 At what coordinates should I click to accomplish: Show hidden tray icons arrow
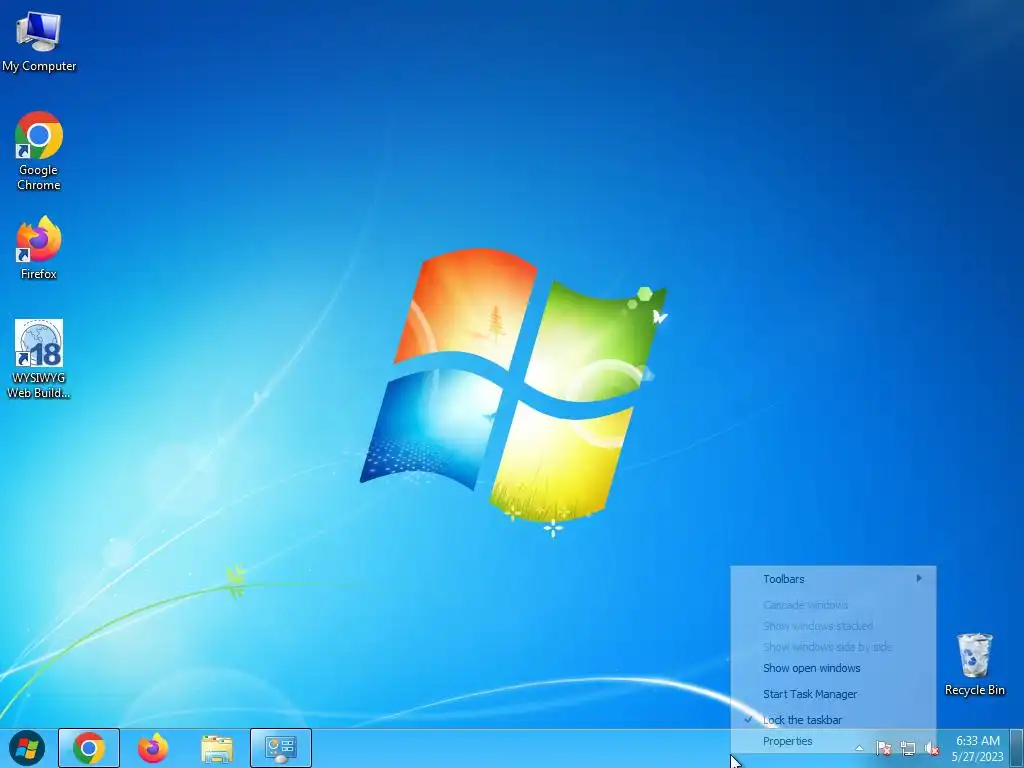pos(859,748)
